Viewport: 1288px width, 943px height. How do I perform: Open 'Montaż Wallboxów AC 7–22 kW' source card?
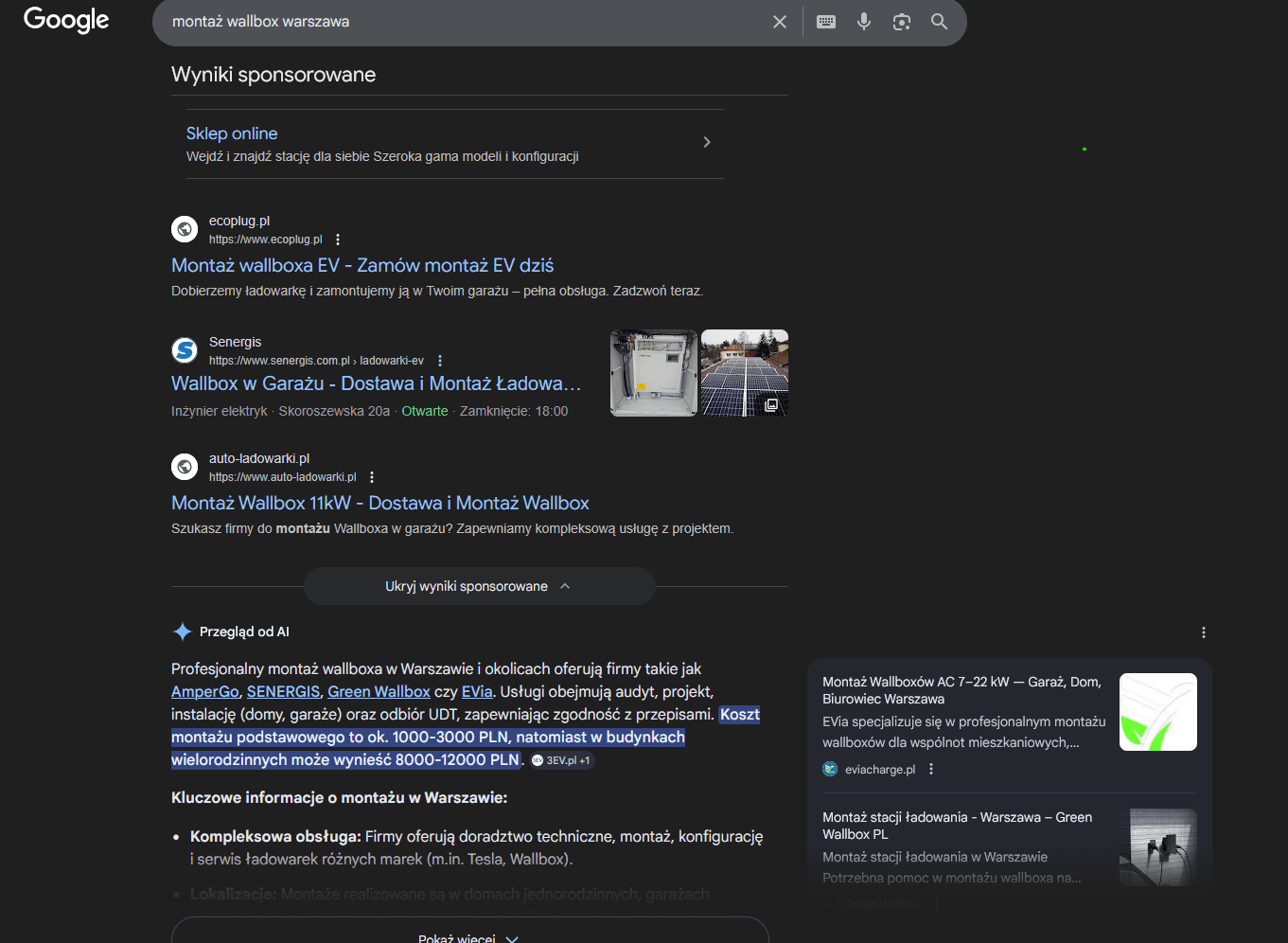(x=962, y=690)
